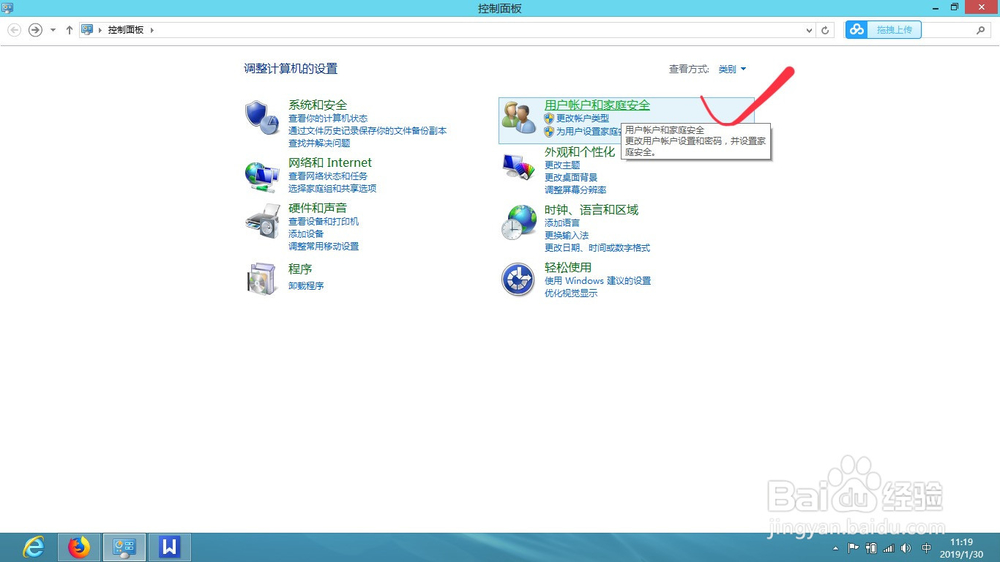The height and width of the screenshot is (562, 1000).
Task: Click the search magnifier icon
Action: coord(980,30)
